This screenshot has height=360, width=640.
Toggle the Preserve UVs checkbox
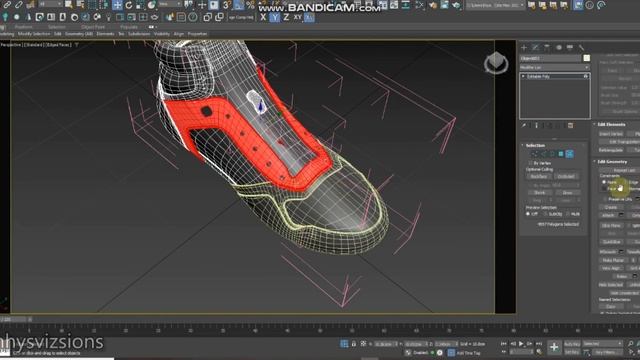(604, 199)
